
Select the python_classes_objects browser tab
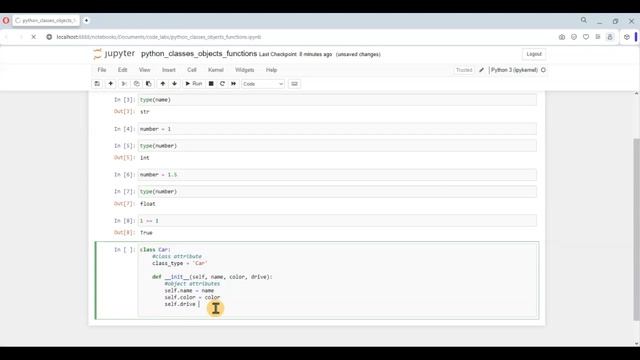click(46, 20)
